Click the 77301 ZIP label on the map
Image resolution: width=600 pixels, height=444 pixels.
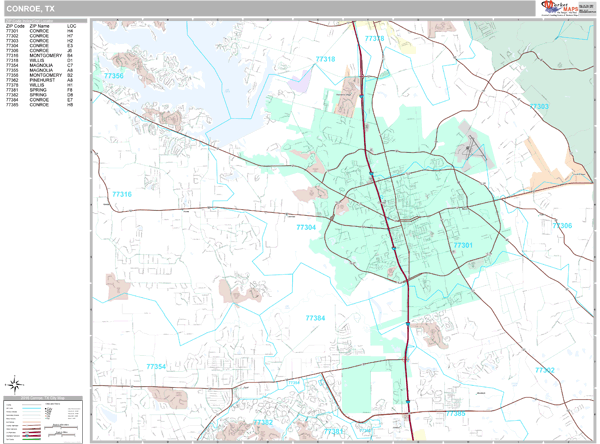coord(462,245)
